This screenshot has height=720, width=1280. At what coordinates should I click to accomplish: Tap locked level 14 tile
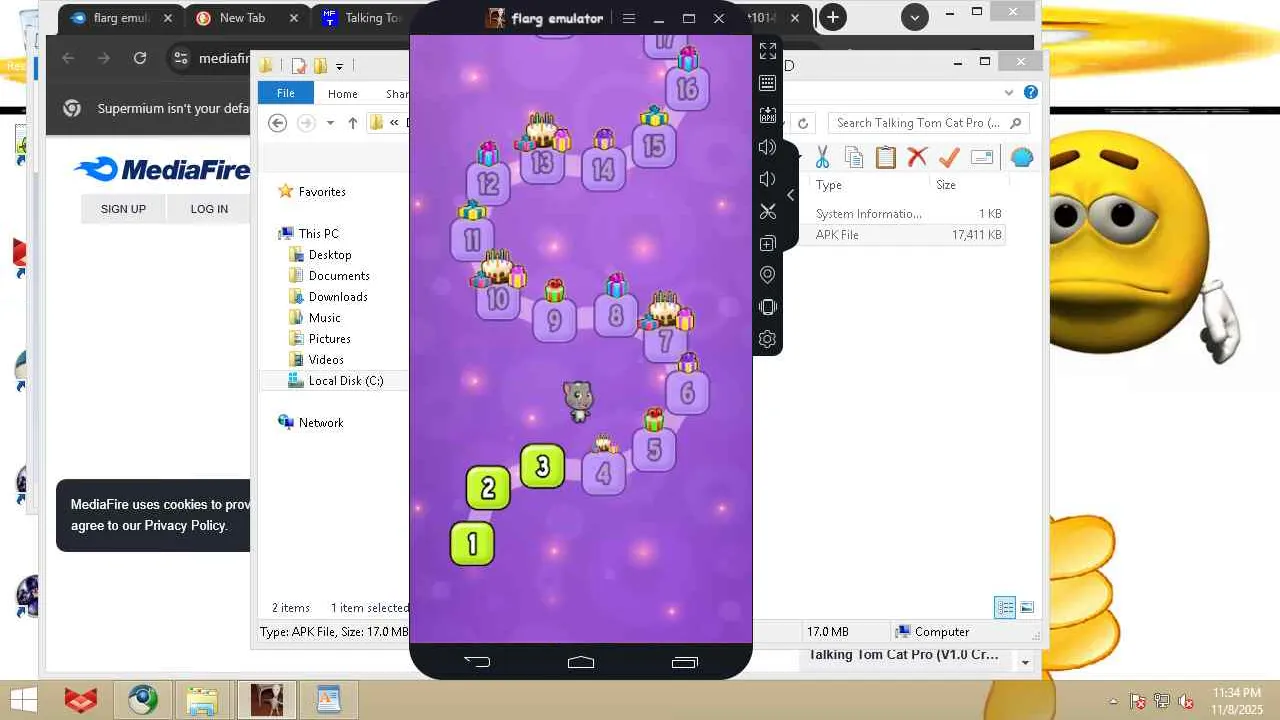(604, 169)
